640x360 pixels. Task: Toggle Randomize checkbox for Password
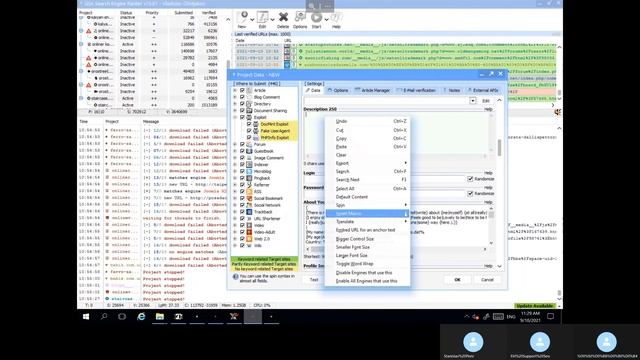point(470,193)
